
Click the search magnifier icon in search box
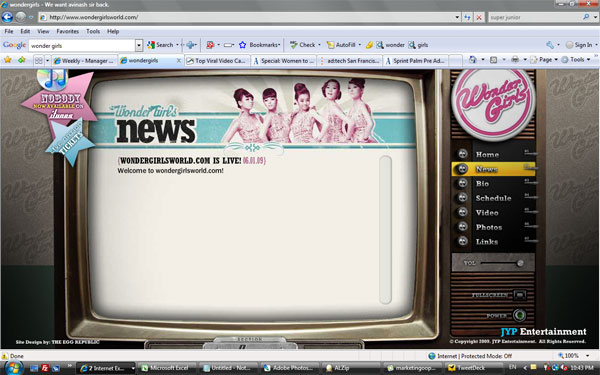coord(586,17)
